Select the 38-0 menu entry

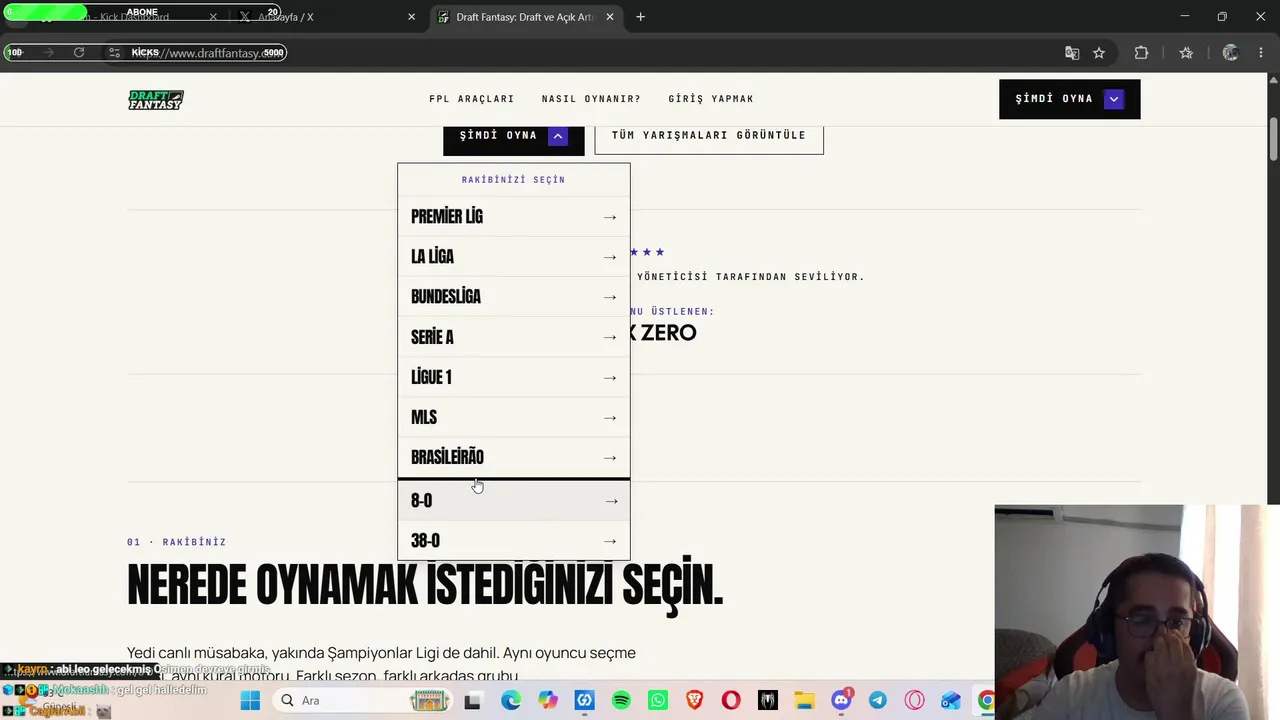pos(514,541)
